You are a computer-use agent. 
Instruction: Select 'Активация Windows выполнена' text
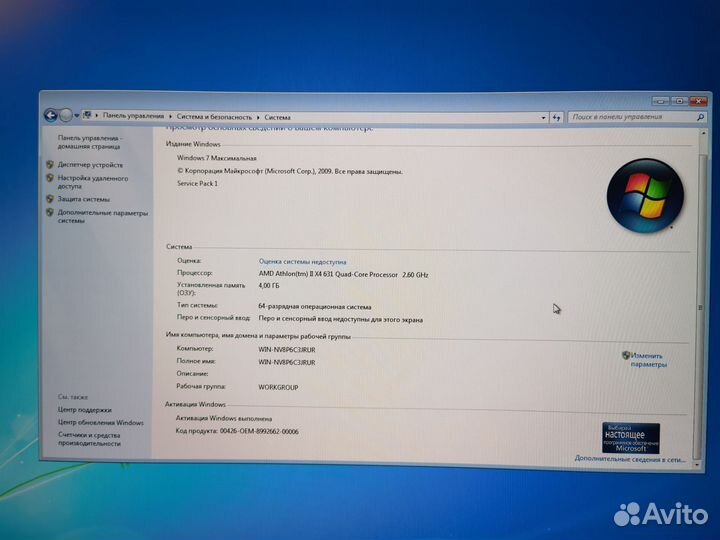coord(224,419)
